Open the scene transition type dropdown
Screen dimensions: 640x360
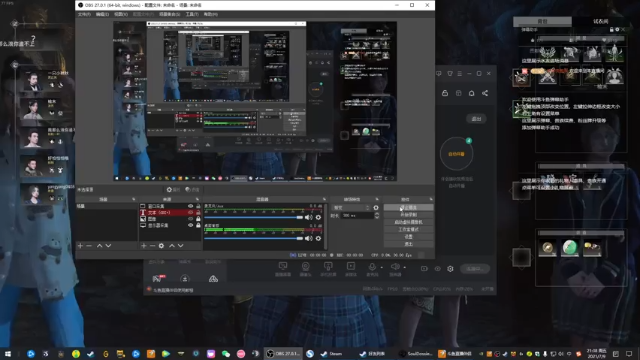tap(351, 207)
